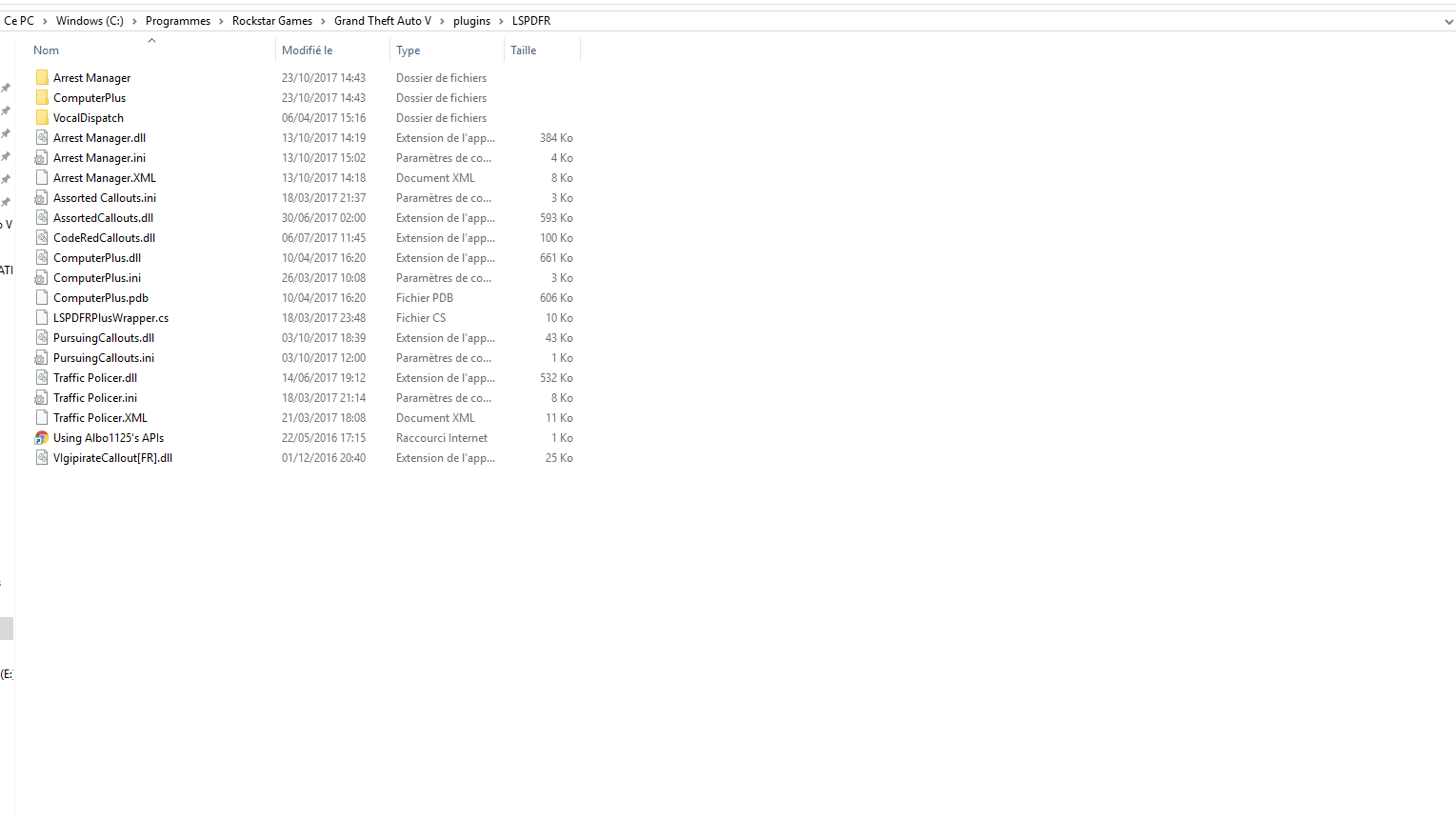Navigate to Rockstar Games breadcrumb

pos(272,21)
